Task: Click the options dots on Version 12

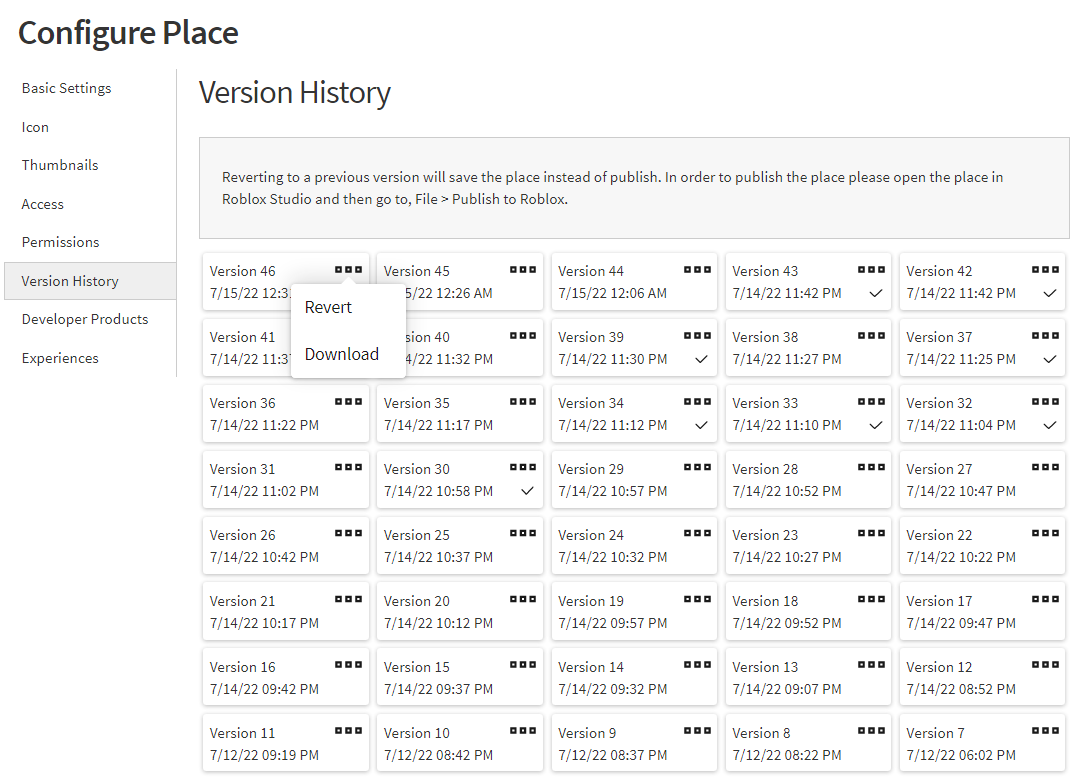Action: point(1045,665)
